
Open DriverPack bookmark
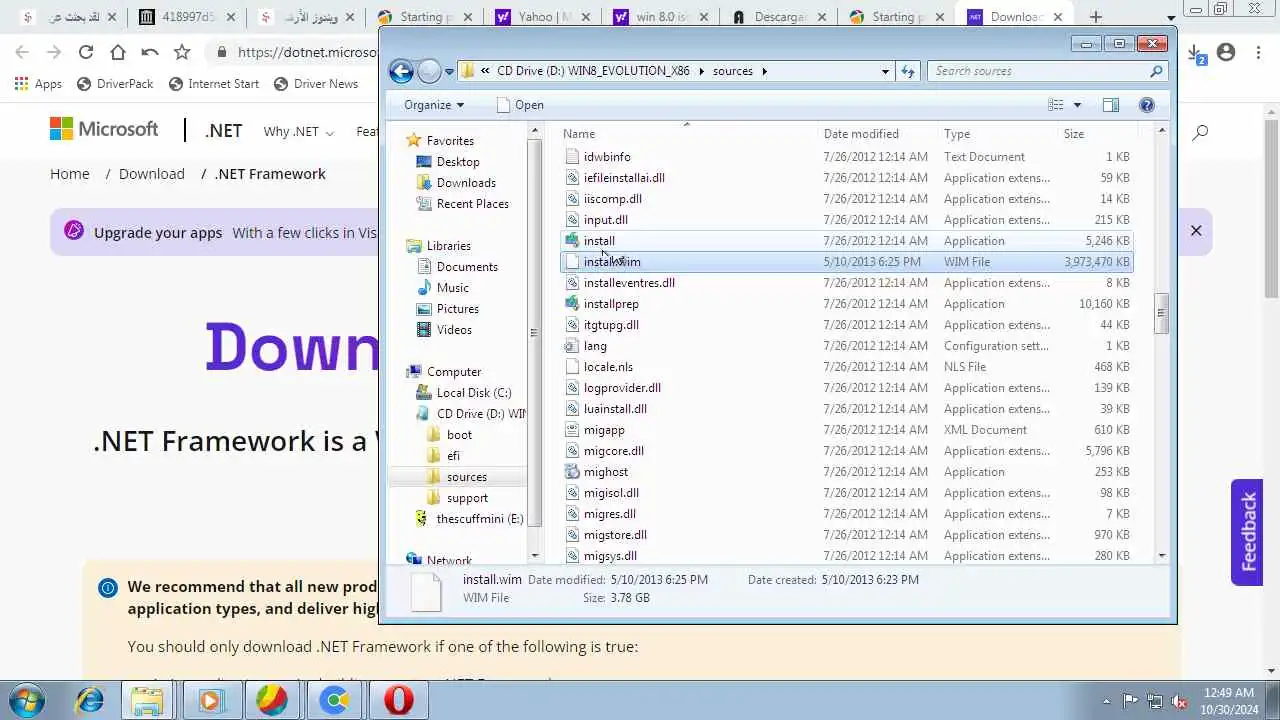[114, 84]
